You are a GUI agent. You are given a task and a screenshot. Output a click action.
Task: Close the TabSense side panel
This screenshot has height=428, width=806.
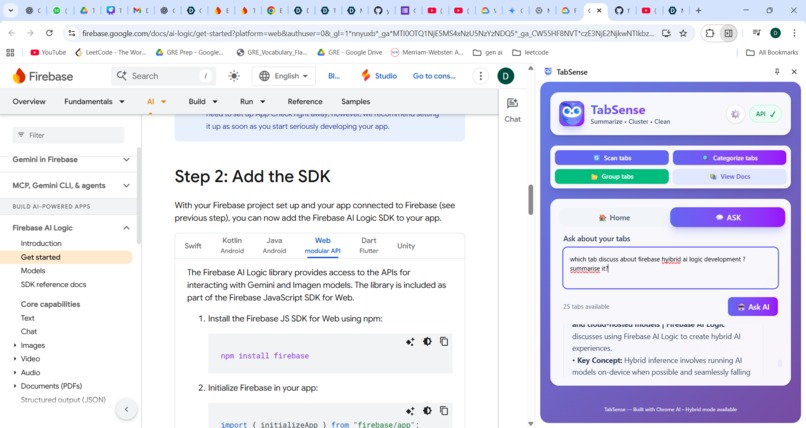(794, 72)
